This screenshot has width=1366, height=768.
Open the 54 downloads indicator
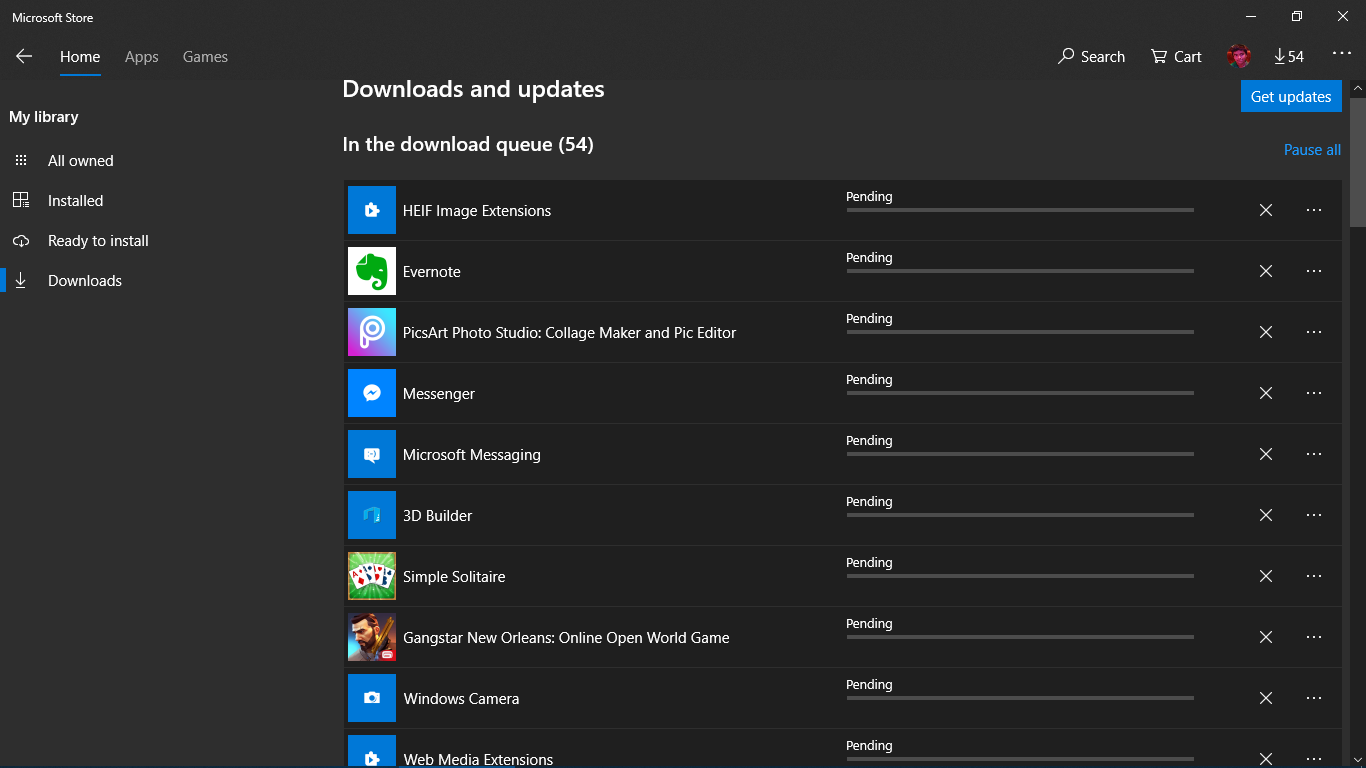point(1289,57)
